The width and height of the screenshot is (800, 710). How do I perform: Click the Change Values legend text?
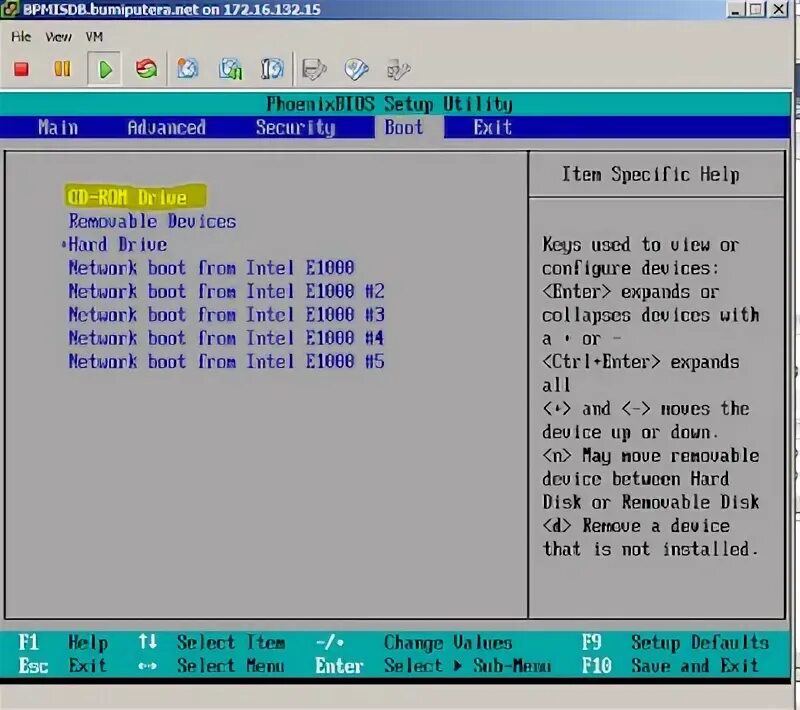(x=448, y=643)
